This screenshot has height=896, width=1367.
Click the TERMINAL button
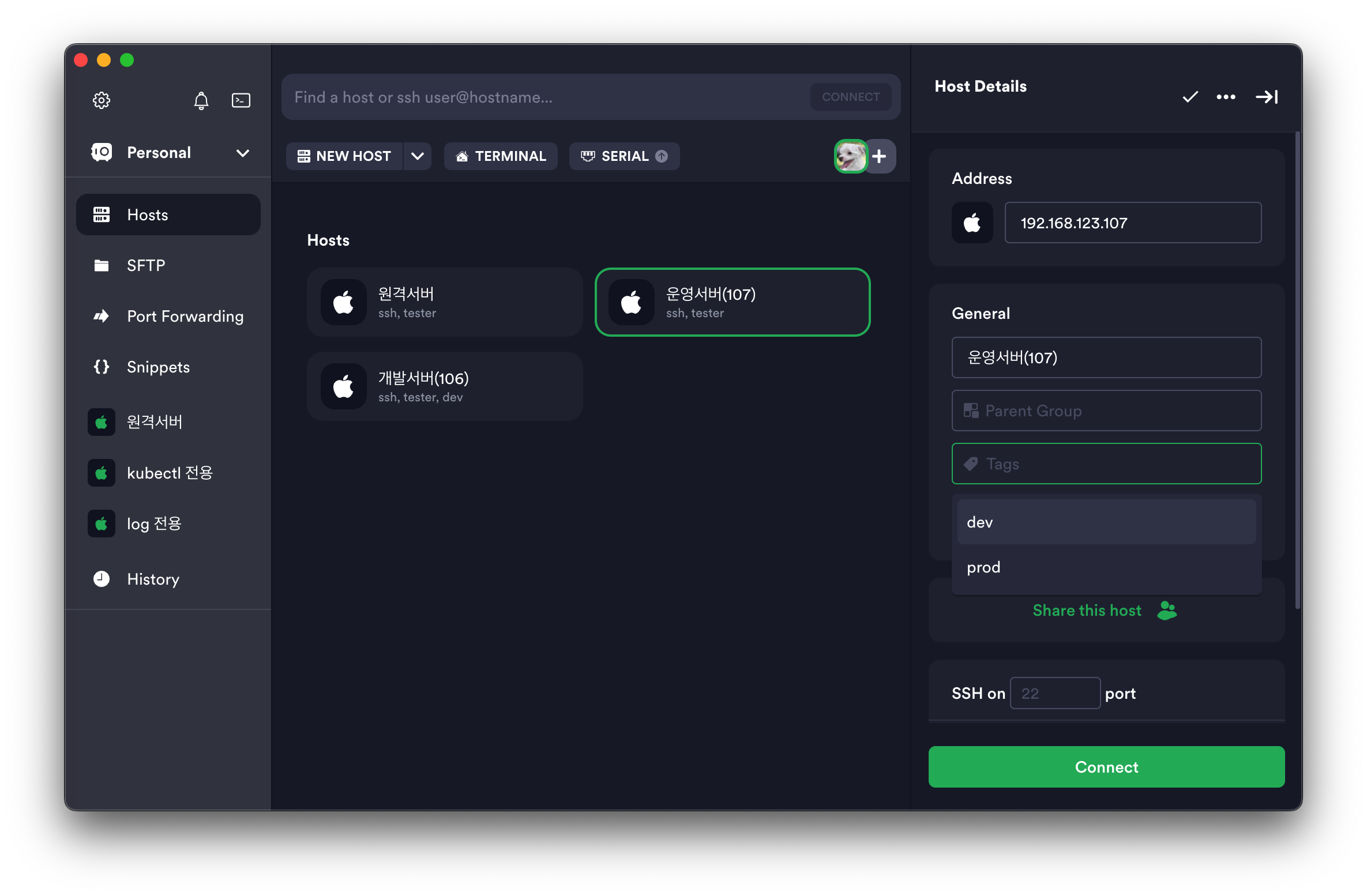click(500, 156)
